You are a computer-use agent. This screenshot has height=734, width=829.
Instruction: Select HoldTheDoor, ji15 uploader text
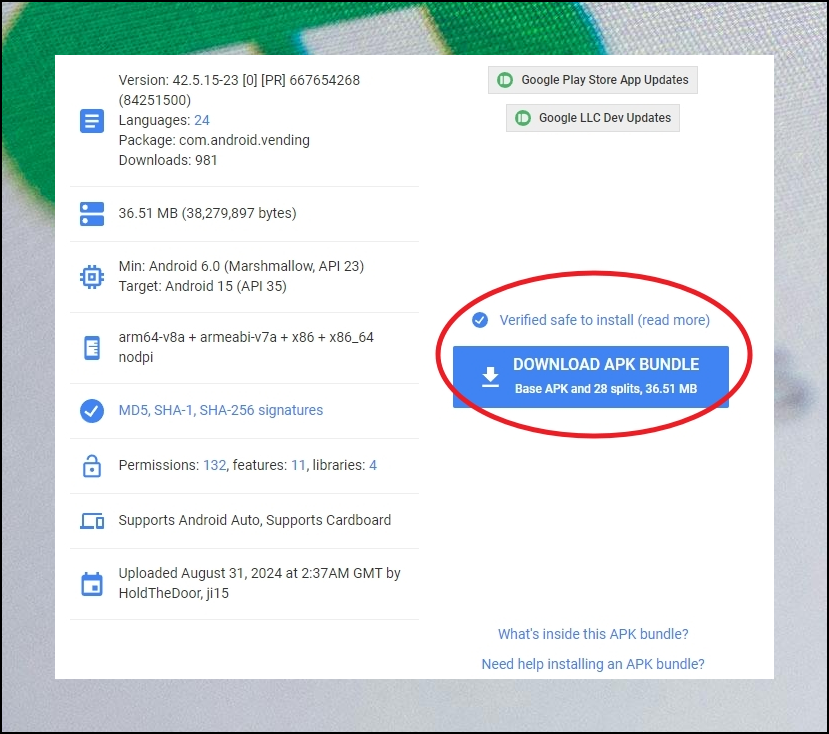(x=173, y=593)
